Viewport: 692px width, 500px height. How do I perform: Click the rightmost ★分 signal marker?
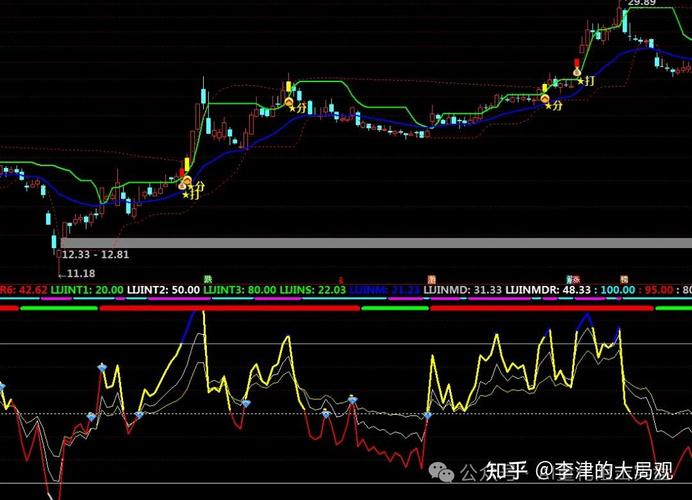(x=554, y=106)
